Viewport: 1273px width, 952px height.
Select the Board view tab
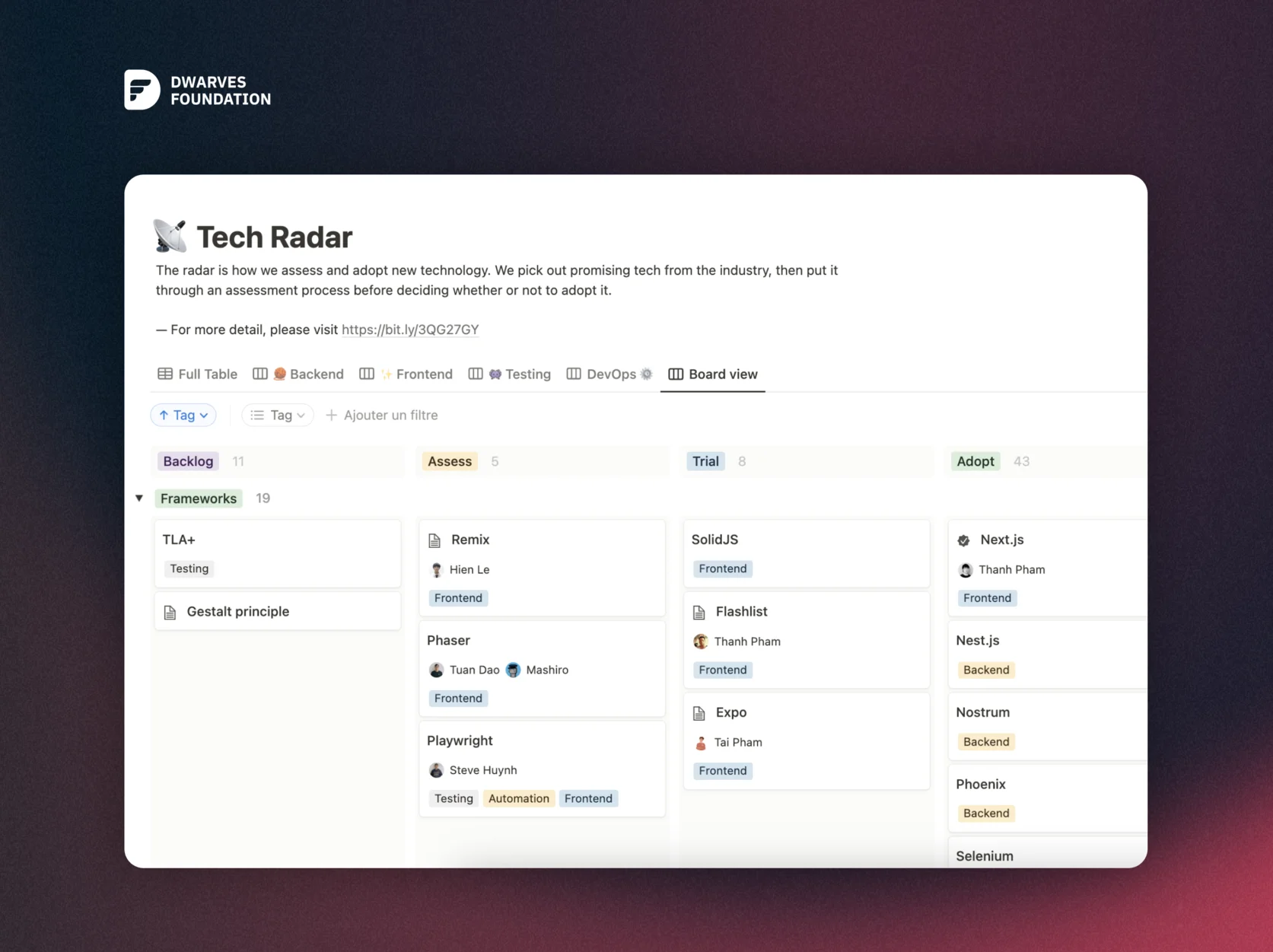pos(713,374)
